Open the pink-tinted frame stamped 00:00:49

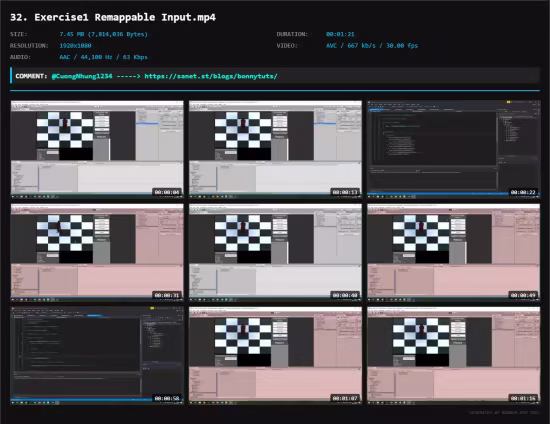point(454,252)
